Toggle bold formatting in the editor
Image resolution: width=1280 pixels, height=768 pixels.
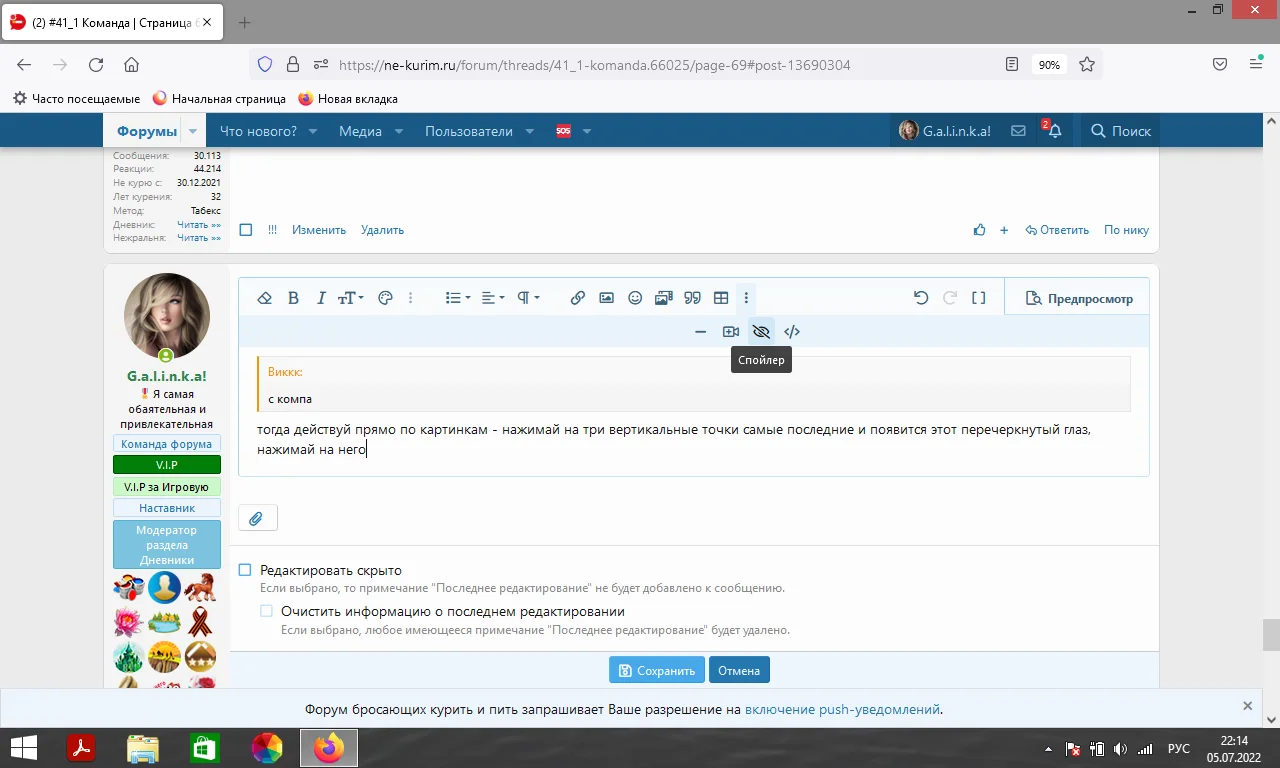click(x=293, y=298)
